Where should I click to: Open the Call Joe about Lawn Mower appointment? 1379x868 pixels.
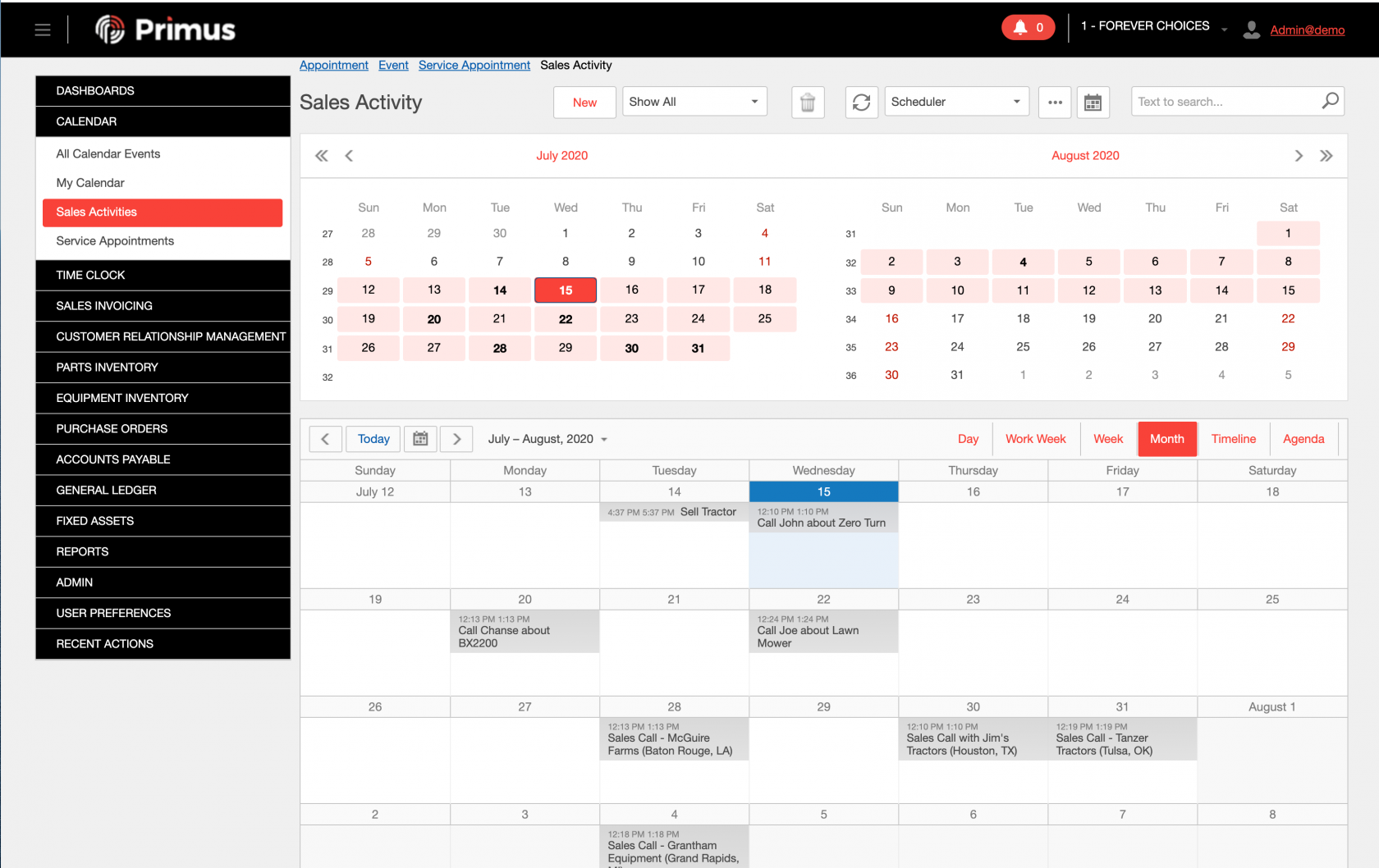pos(823,632)
